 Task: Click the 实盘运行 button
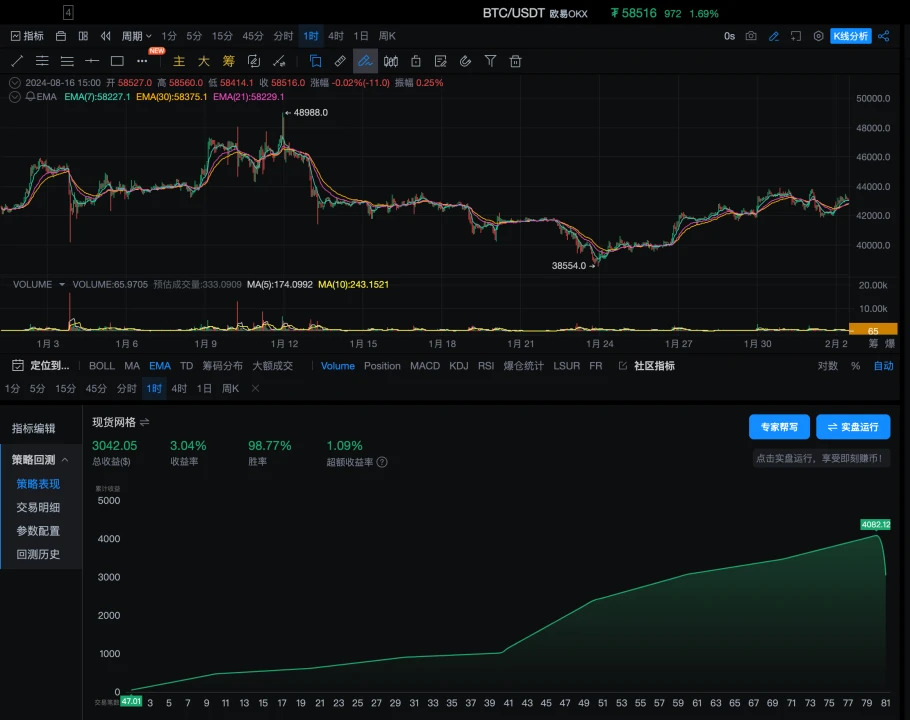tap(852, 427)
